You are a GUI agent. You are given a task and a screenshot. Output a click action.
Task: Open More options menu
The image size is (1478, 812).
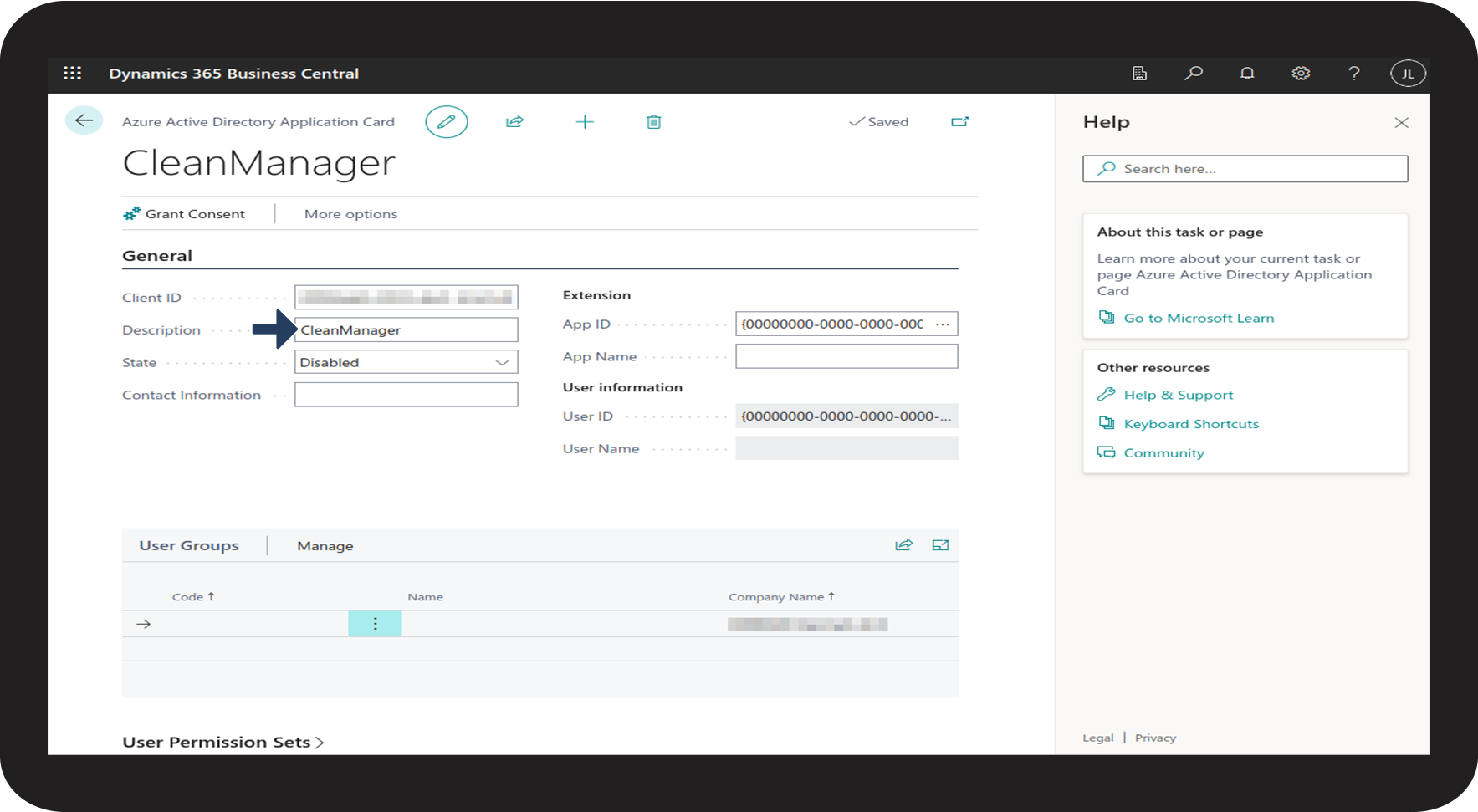point(350,214)
